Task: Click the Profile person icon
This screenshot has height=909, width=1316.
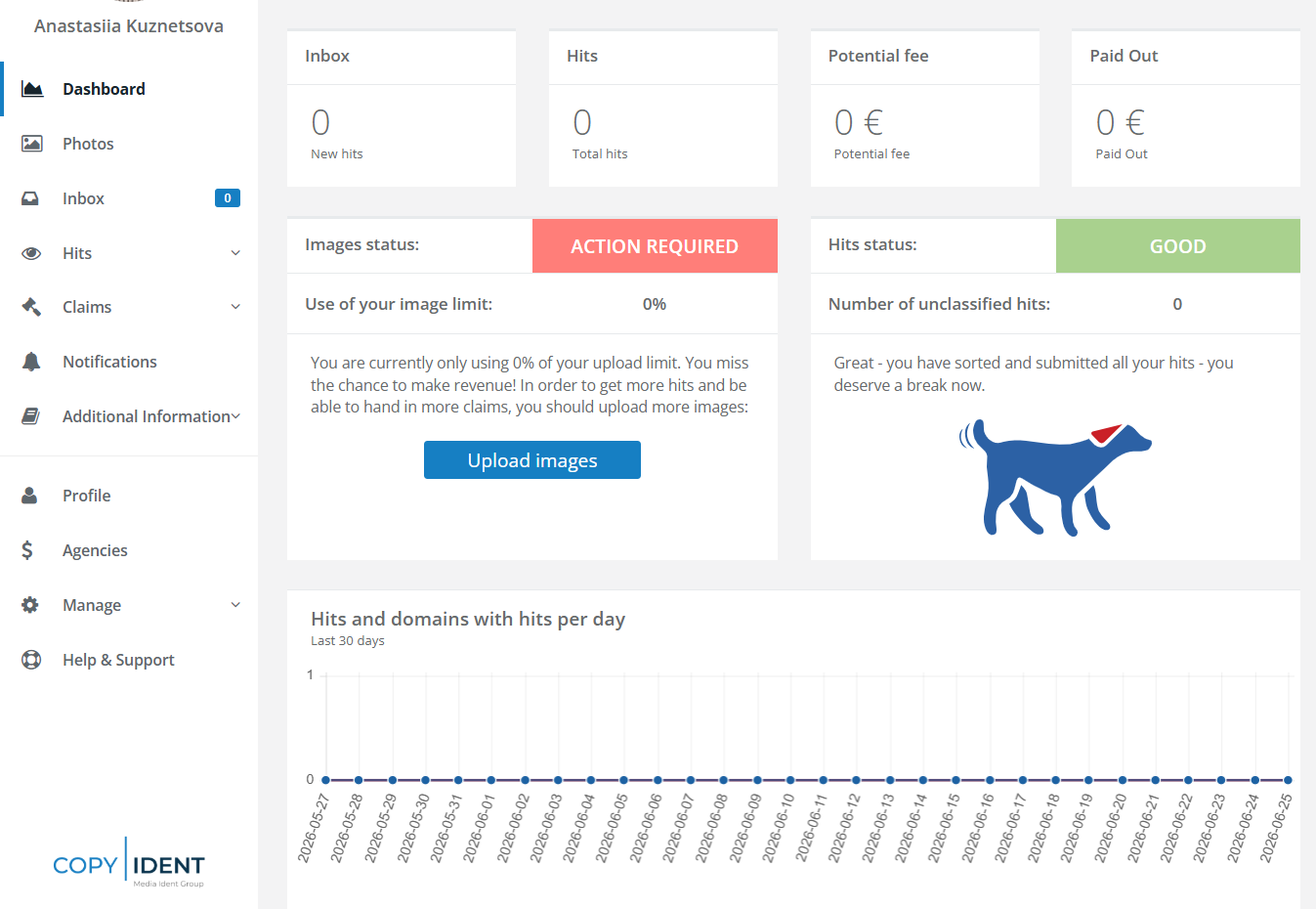Action: pos(30,496)
